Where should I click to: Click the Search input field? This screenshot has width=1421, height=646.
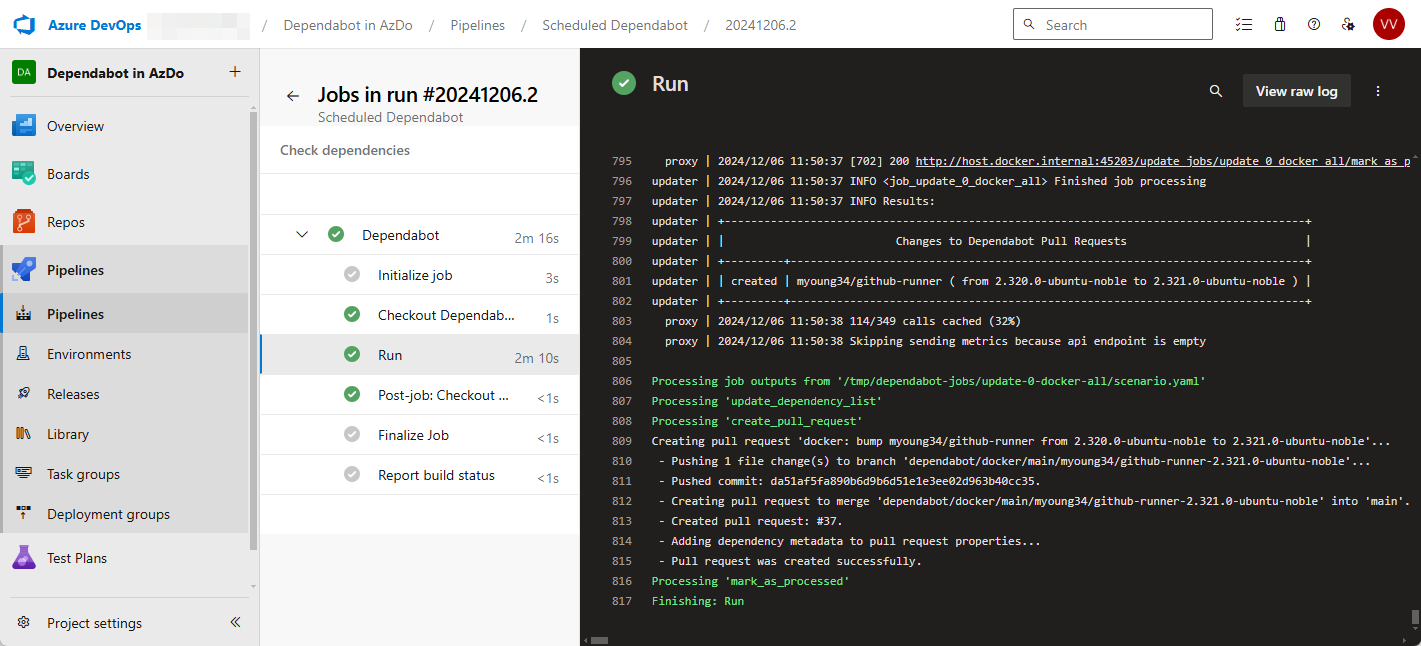(x=1113, y=25)
